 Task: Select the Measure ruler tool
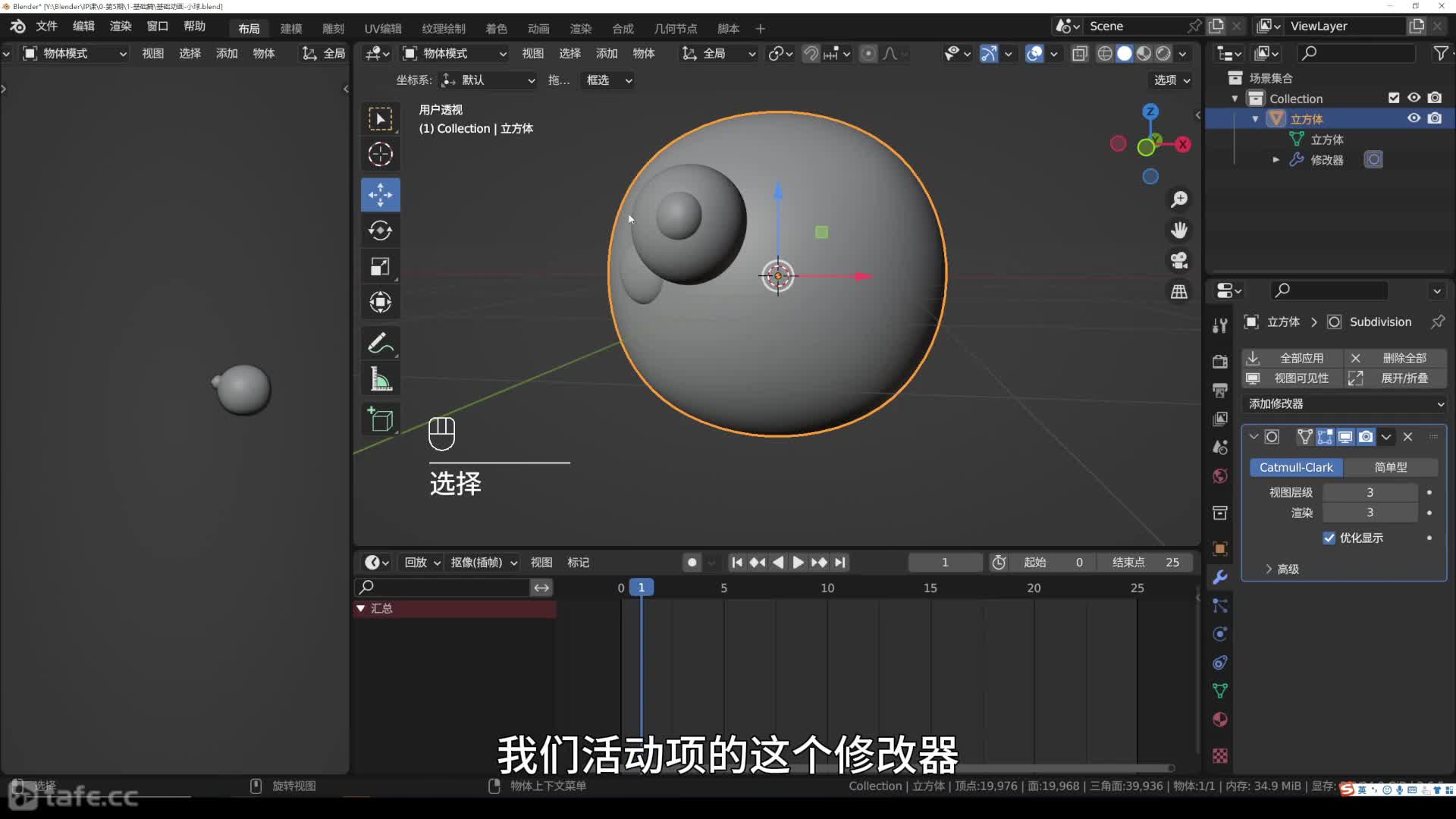click(380, 378)
